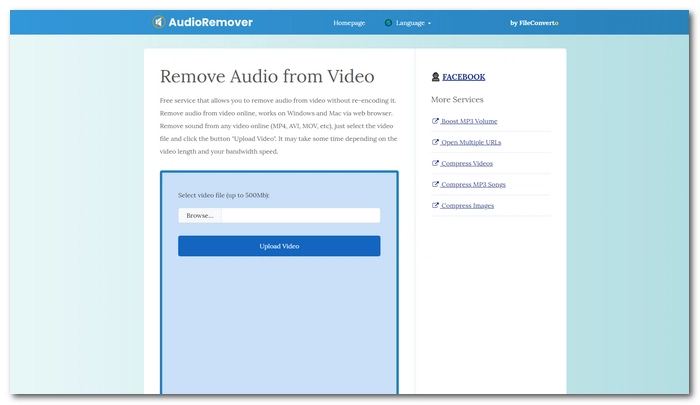The image size is (700, 405).
Task: Click the globe icon beside Language
Action: [388, 22]
